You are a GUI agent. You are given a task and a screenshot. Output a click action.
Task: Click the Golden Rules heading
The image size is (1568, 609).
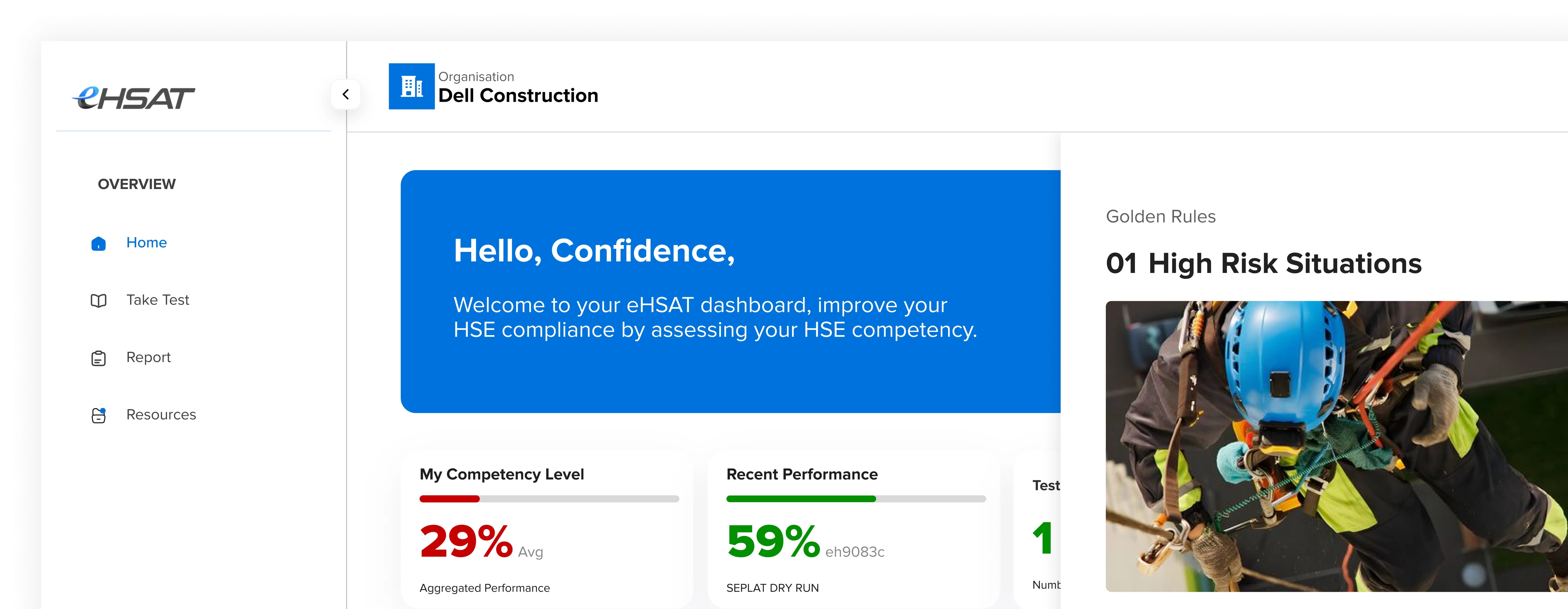(x=1160, y=216)
